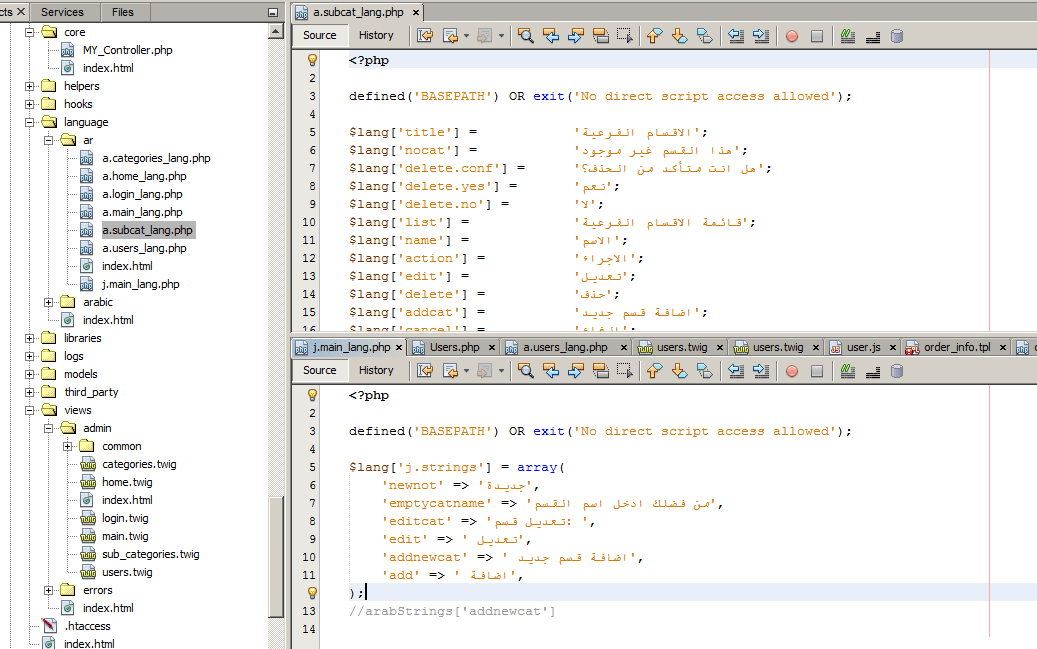
Task: Switch to the Services tab
Action: pos(63,12)
